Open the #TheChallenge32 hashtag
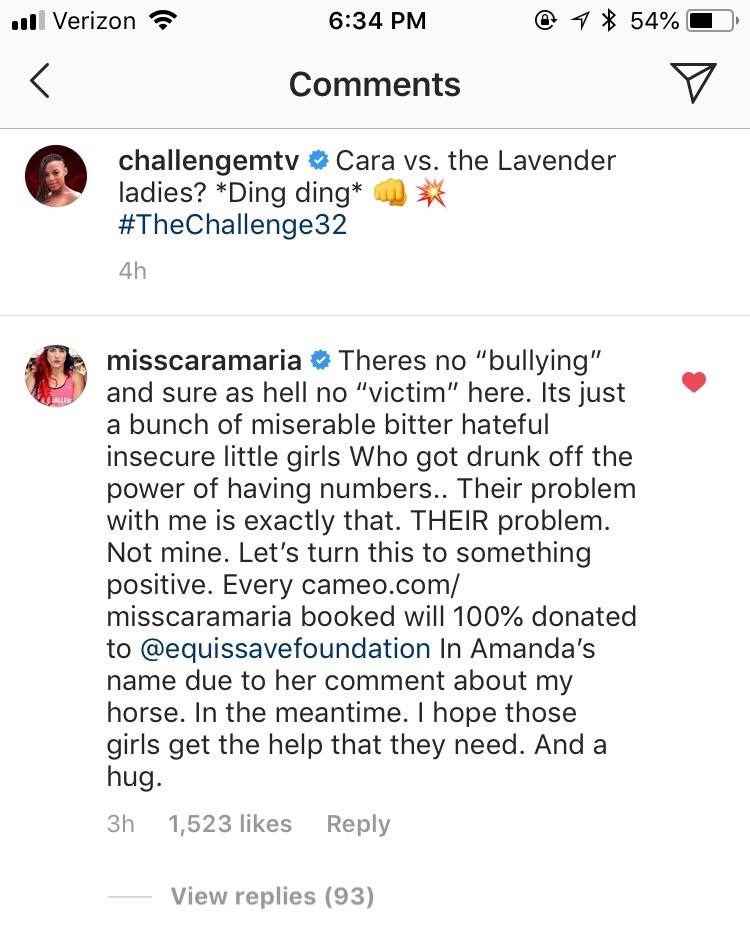This screenshot has width=750, height=950. [x=232, y=224]
